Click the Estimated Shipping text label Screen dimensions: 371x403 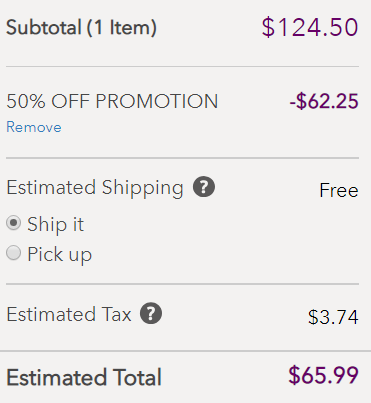95,188
